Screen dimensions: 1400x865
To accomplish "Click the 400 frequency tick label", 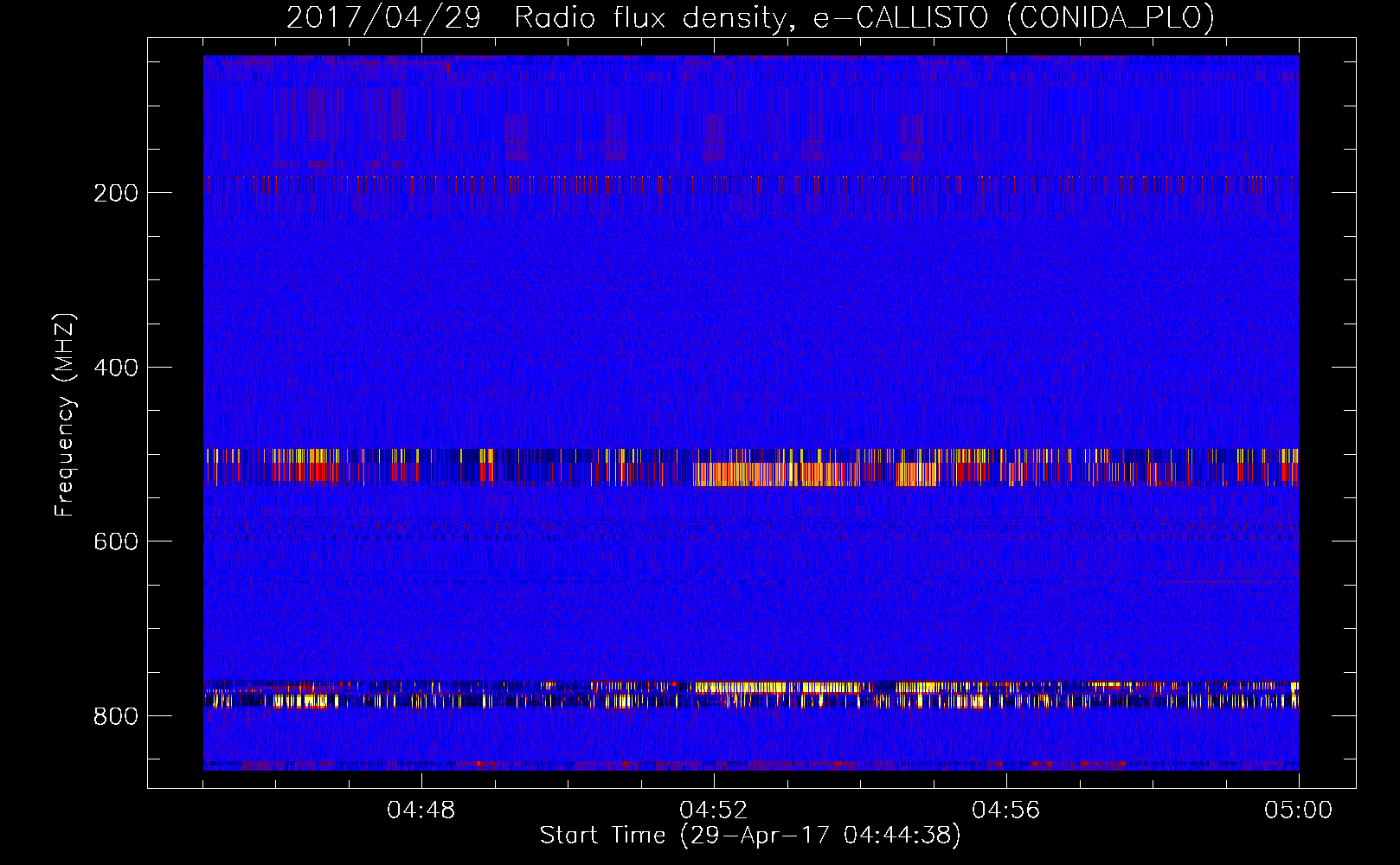I will tap(115, 368).
